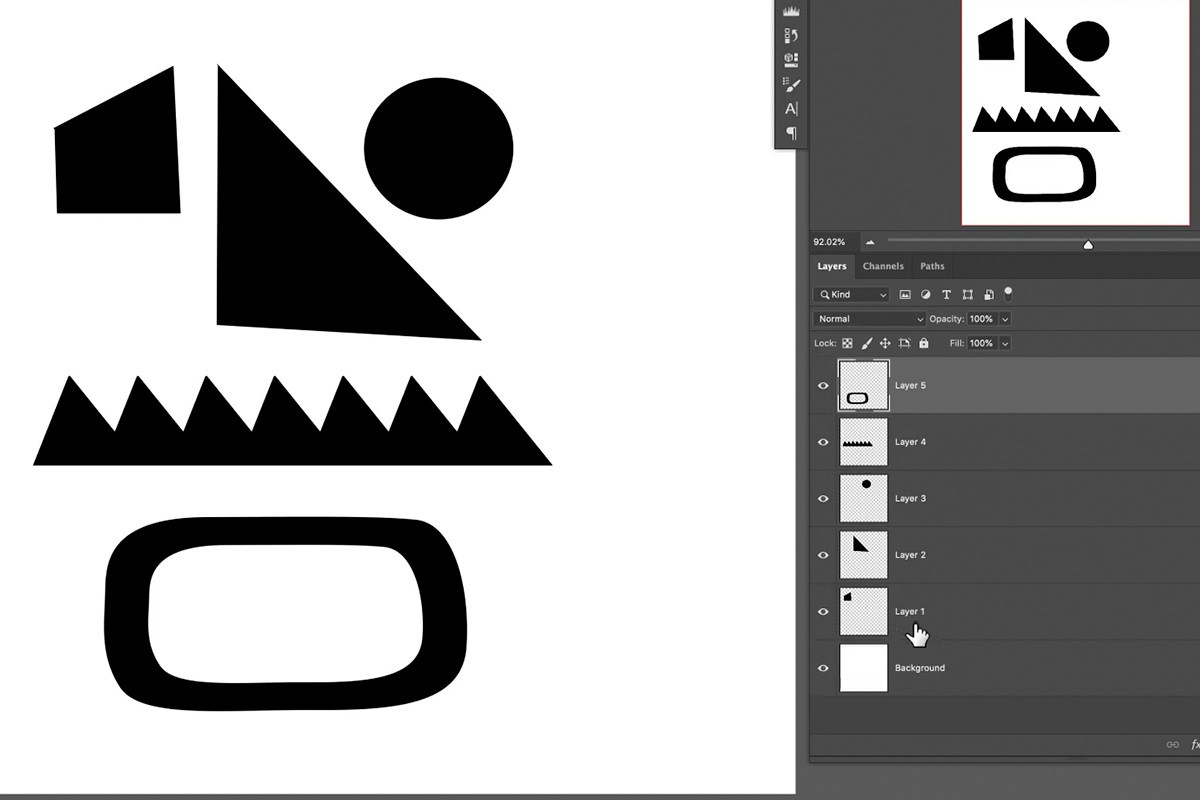Click the 92.02% zoom field

[832, 242]
